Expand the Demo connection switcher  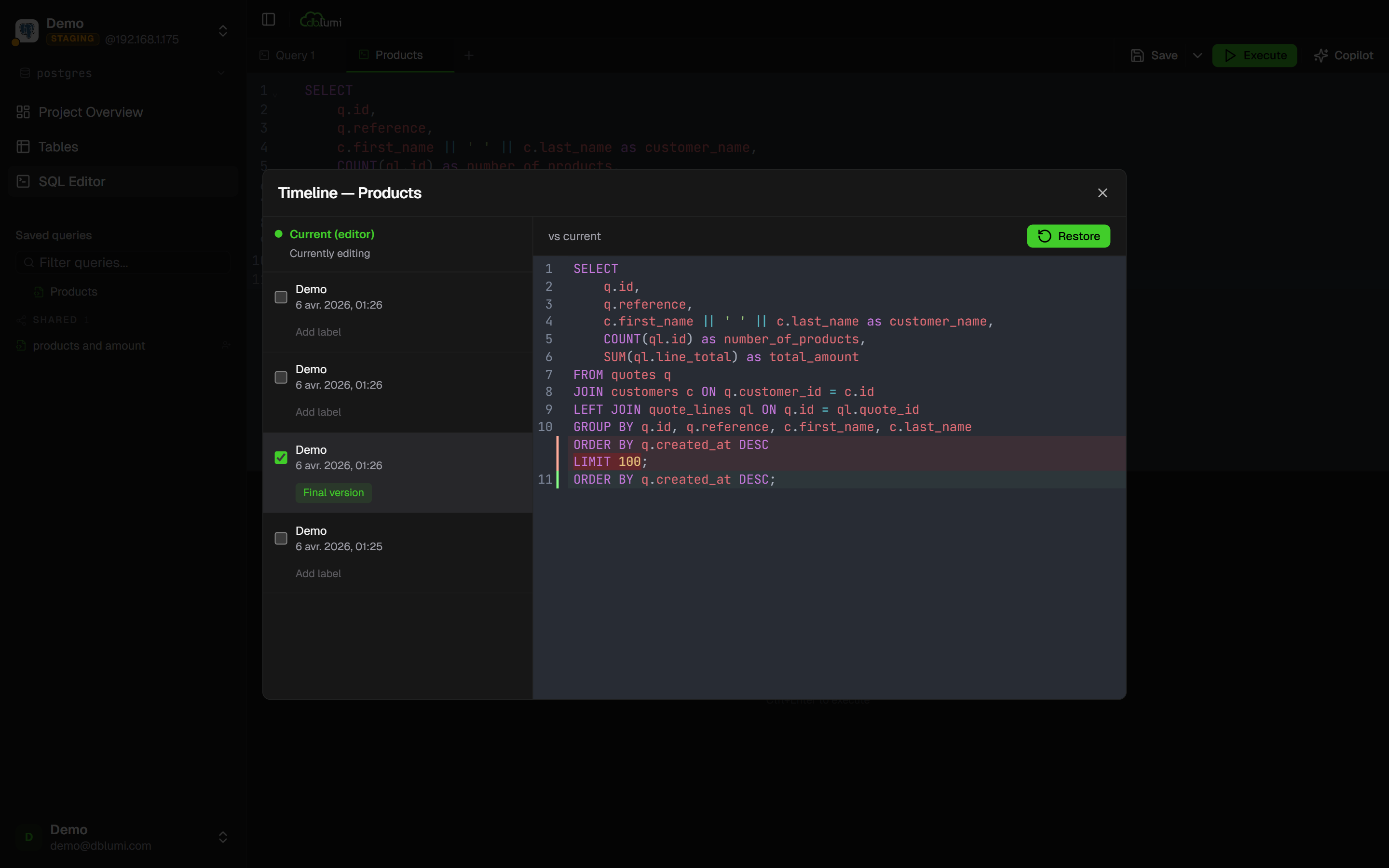point(223,31)
